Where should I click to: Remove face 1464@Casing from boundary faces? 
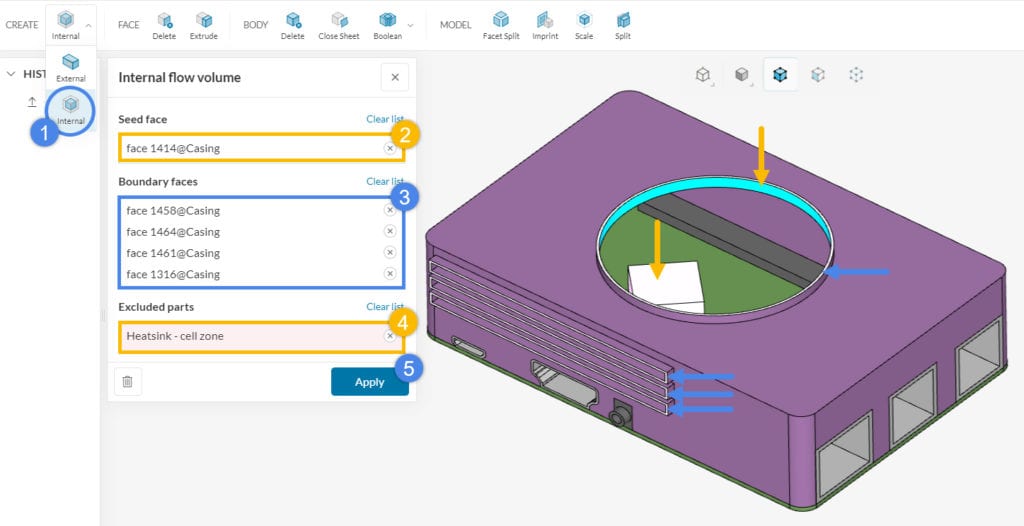pyautogui.click(x=390, y=231)
